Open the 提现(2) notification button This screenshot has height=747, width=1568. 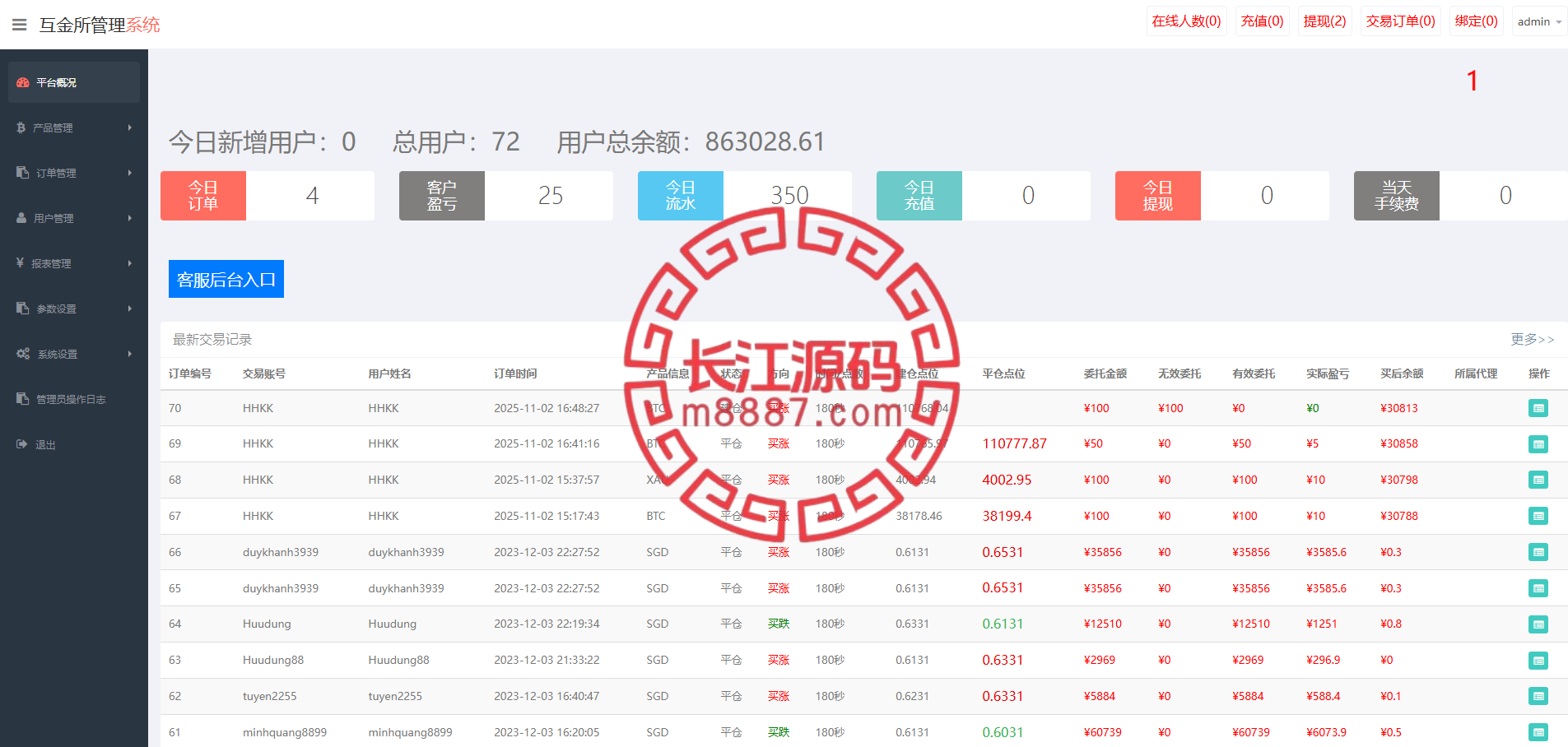1325,21
